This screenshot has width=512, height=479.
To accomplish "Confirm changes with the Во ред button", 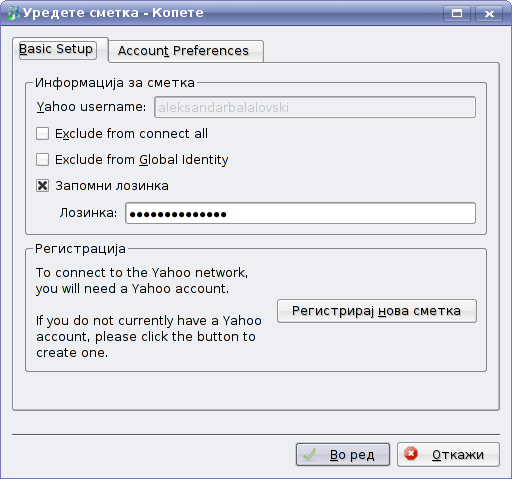I will (343, 454).
